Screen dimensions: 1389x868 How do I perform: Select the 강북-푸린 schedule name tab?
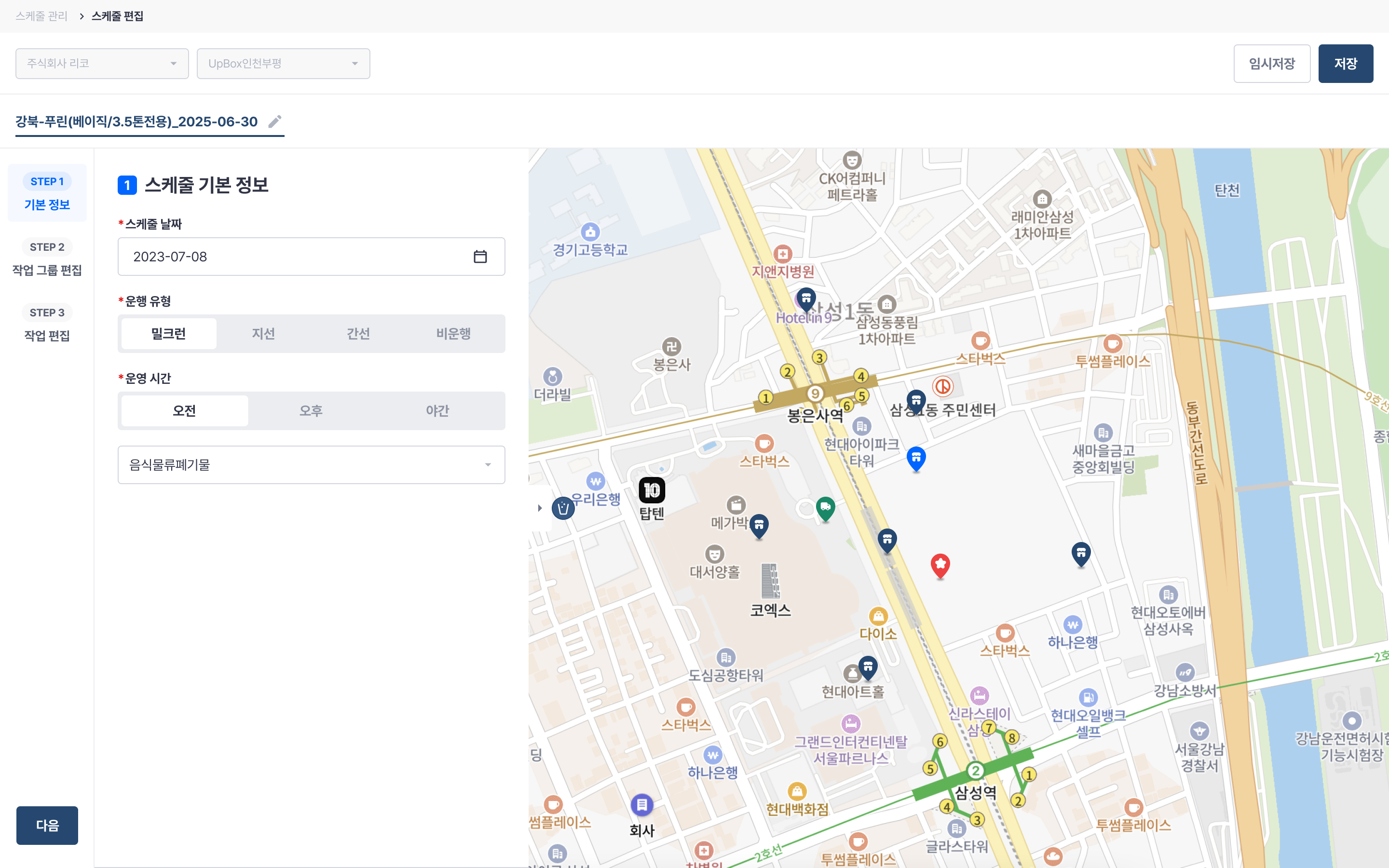136,122
